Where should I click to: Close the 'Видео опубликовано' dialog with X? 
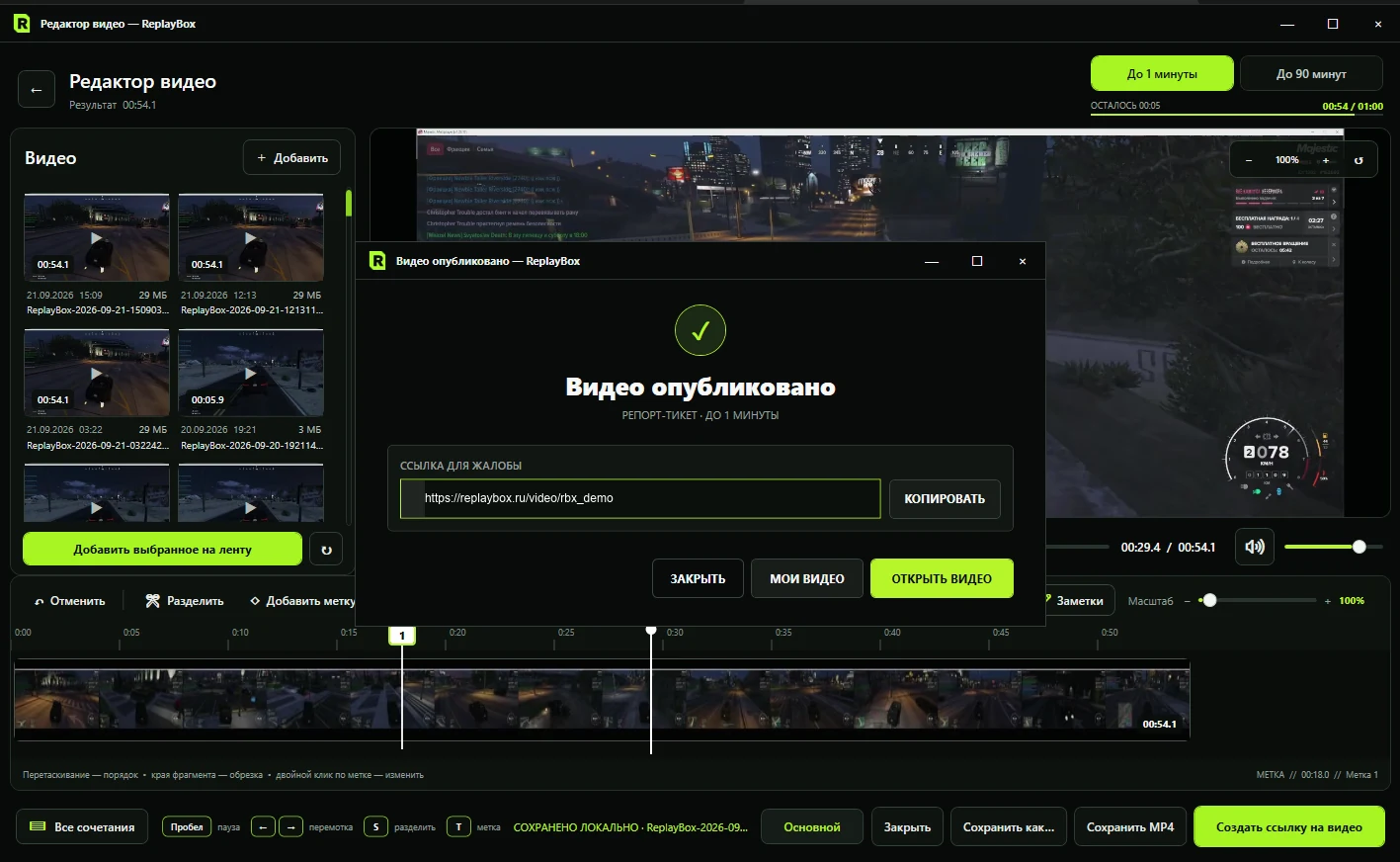tap(1023, 262)
